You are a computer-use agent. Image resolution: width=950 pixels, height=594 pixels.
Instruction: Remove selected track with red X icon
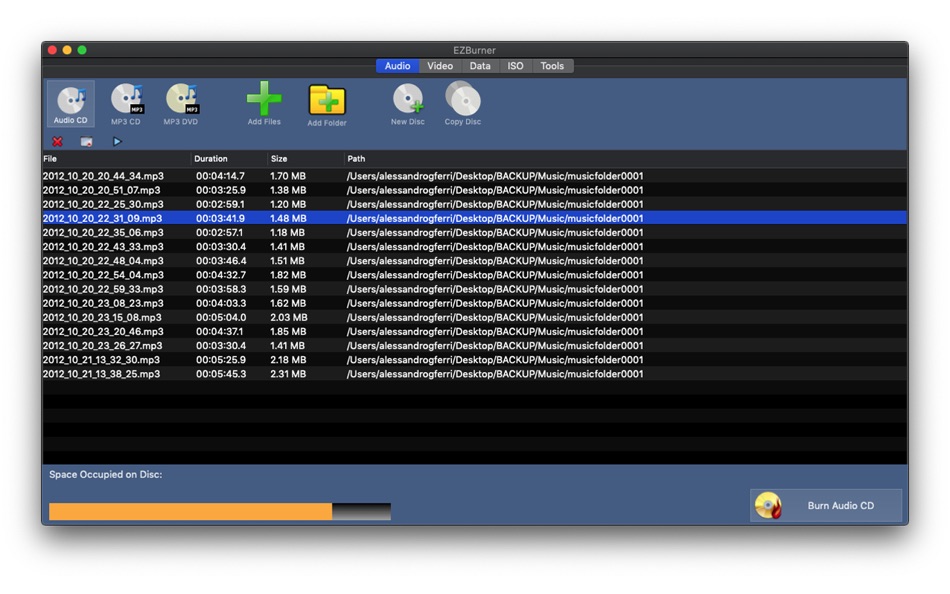[x=58, y=142]
